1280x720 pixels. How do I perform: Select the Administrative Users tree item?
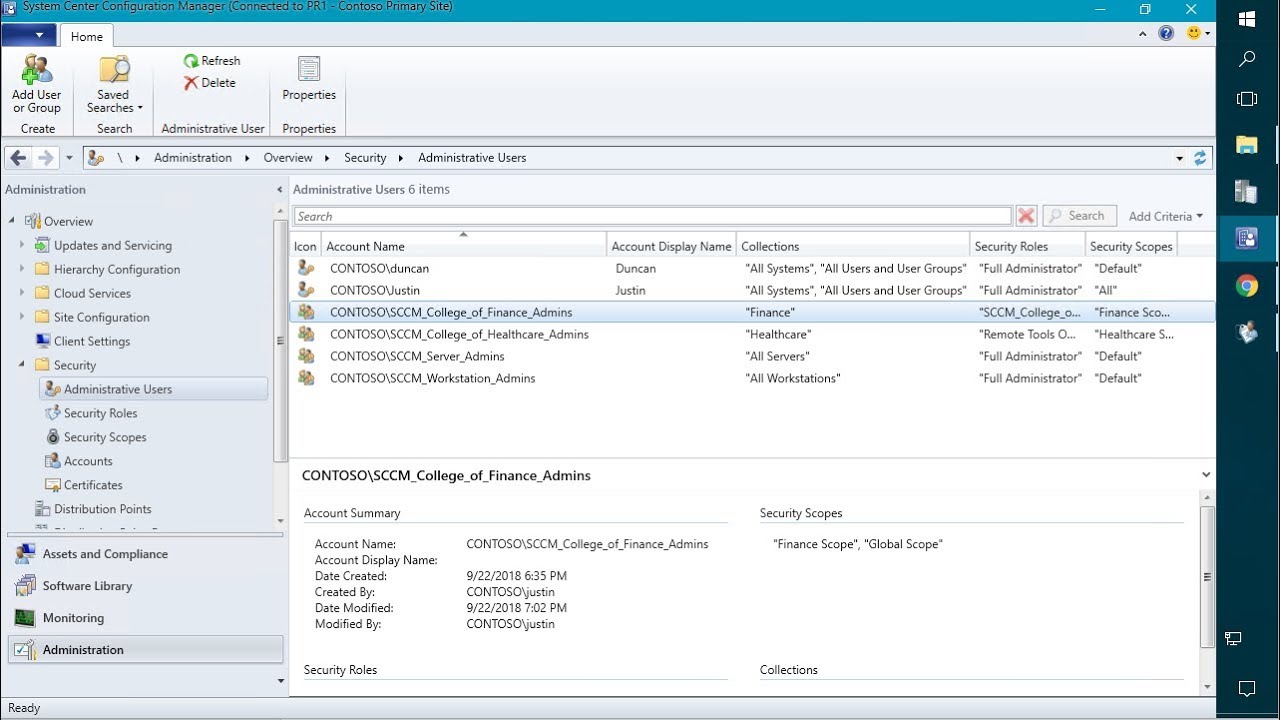point(153,389)
